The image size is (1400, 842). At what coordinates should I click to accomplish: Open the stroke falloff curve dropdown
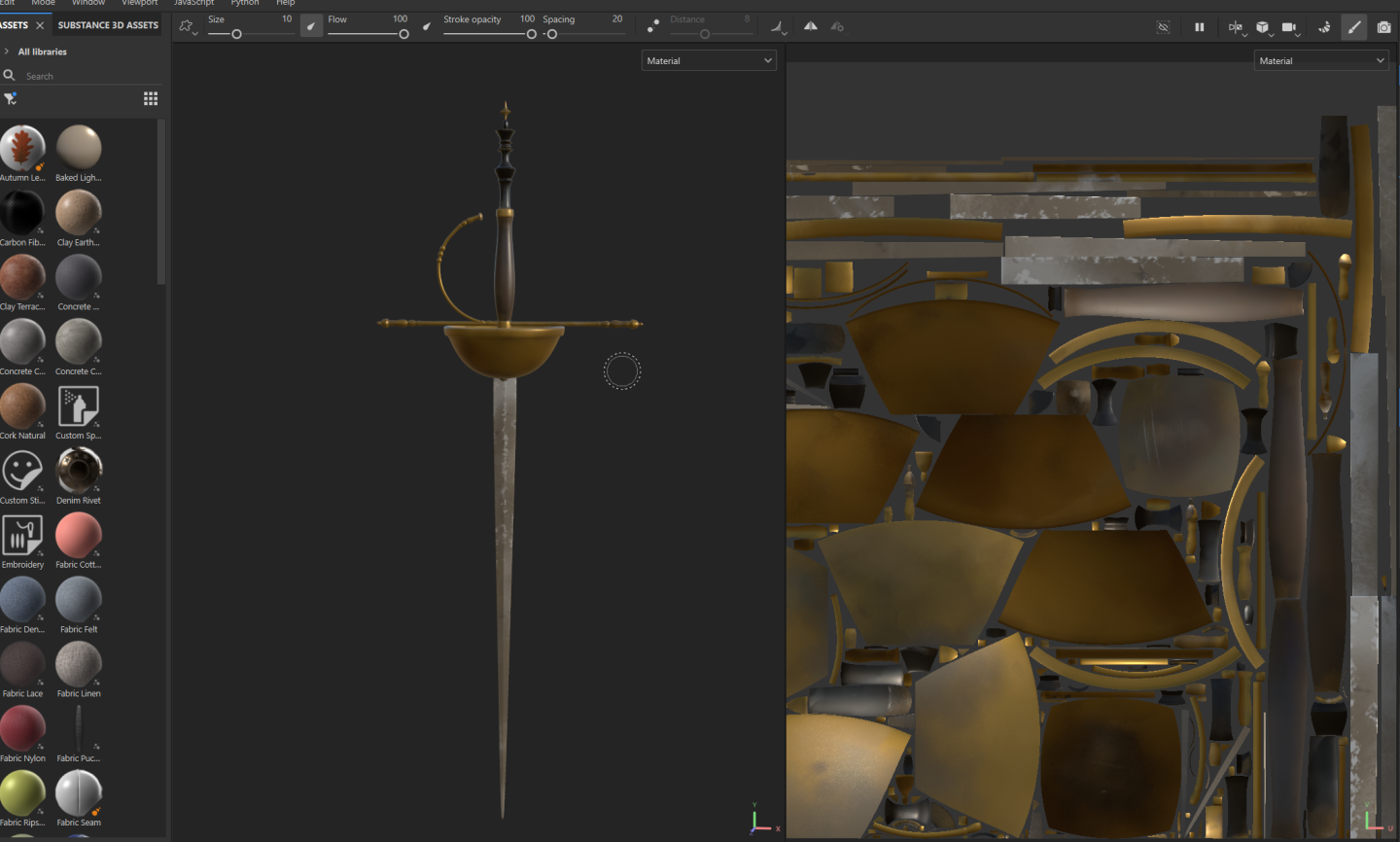click(779, 26)
